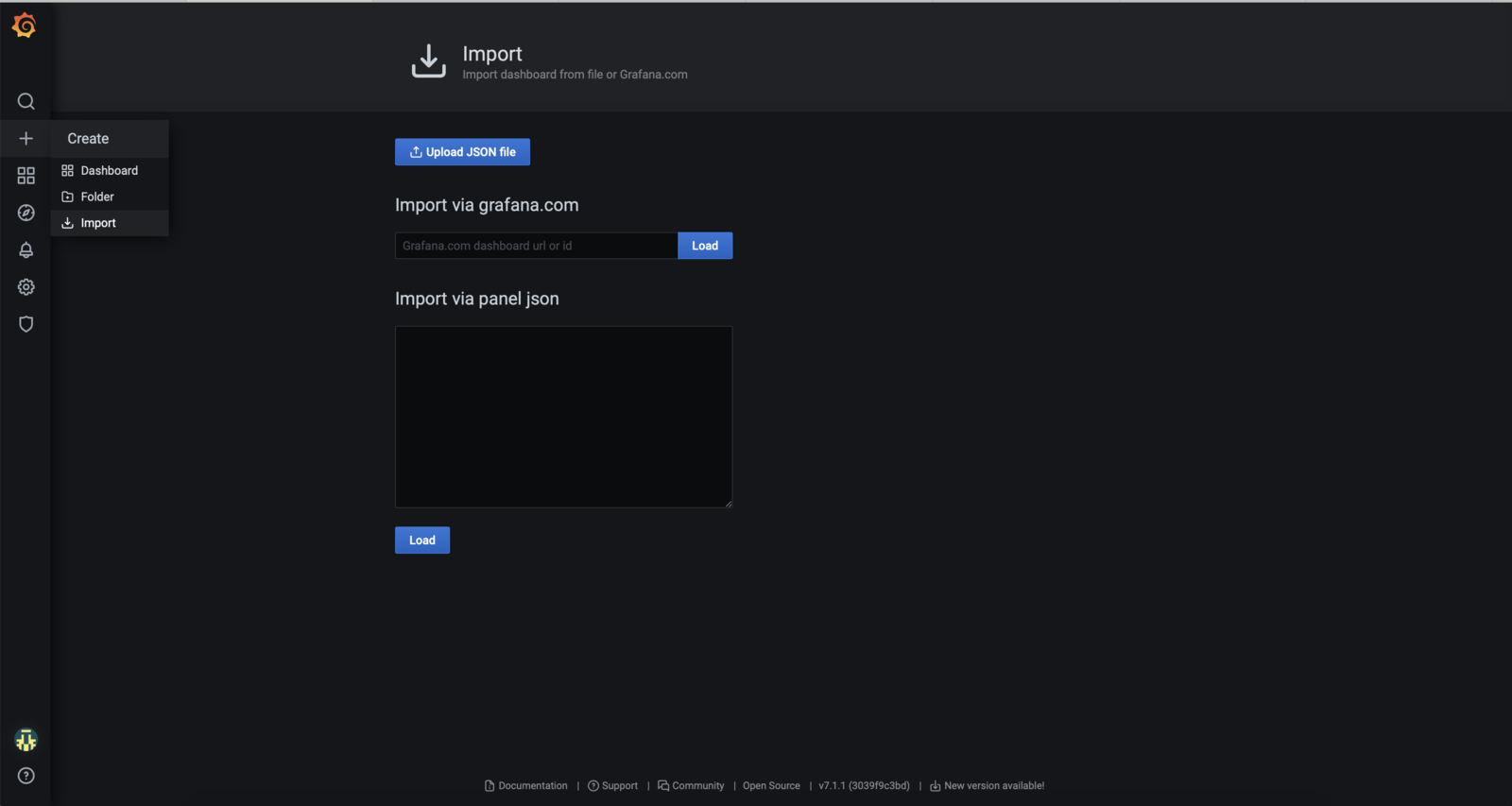Open the Server Admin shield icon

26,324
